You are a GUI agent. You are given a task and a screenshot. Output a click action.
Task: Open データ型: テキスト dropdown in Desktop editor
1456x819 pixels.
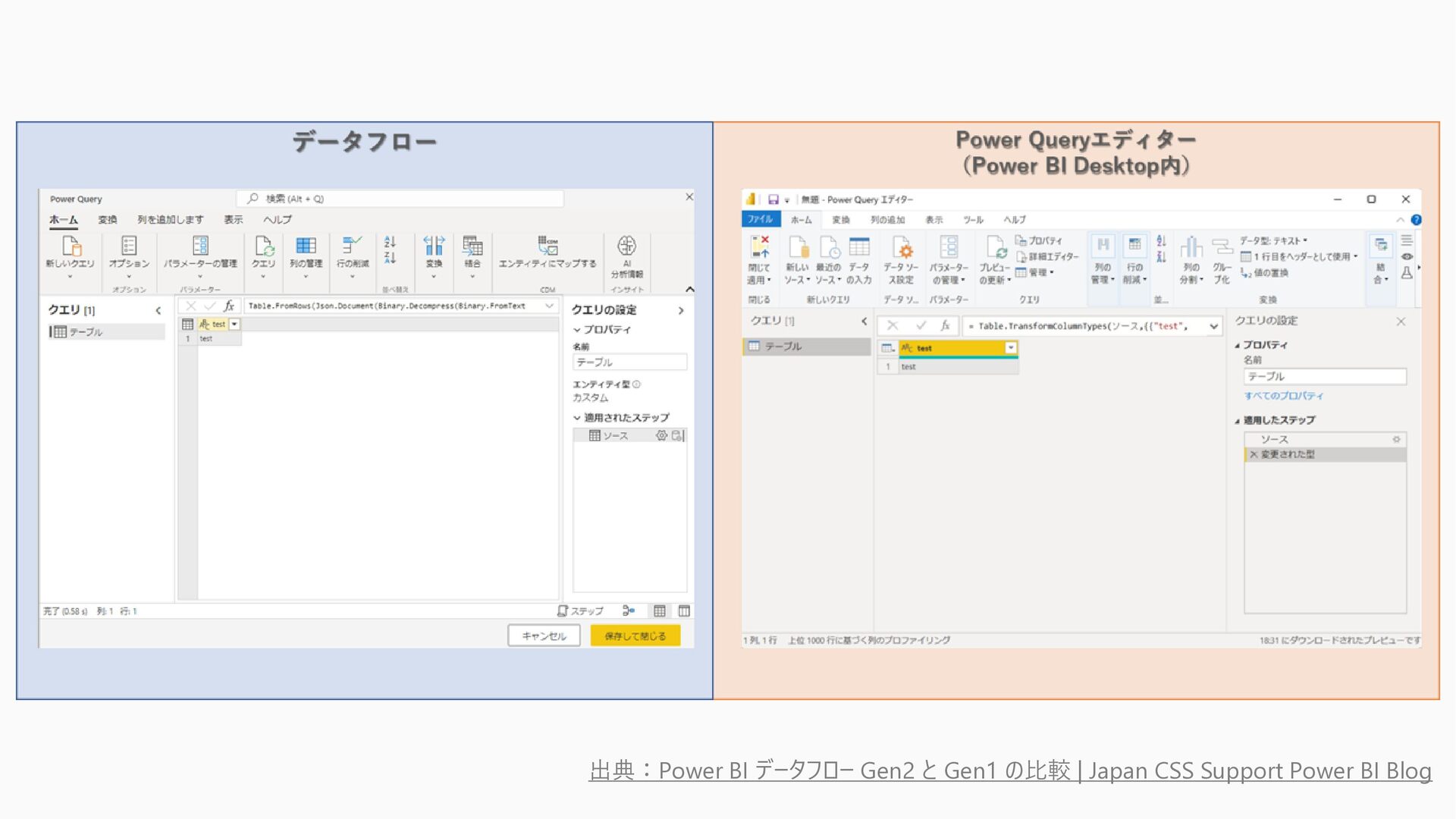point(1273,241)
